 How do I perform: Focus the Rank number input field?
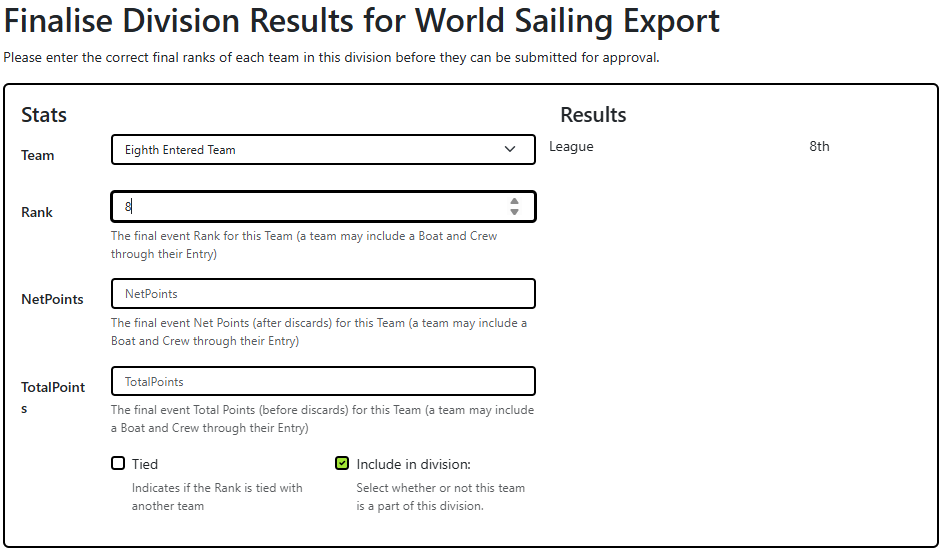pos(310,207)
